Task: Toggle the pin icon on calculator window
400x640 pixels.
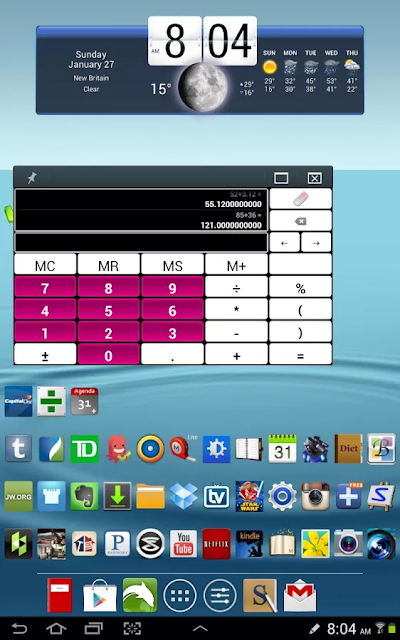Action: (32, 178)
